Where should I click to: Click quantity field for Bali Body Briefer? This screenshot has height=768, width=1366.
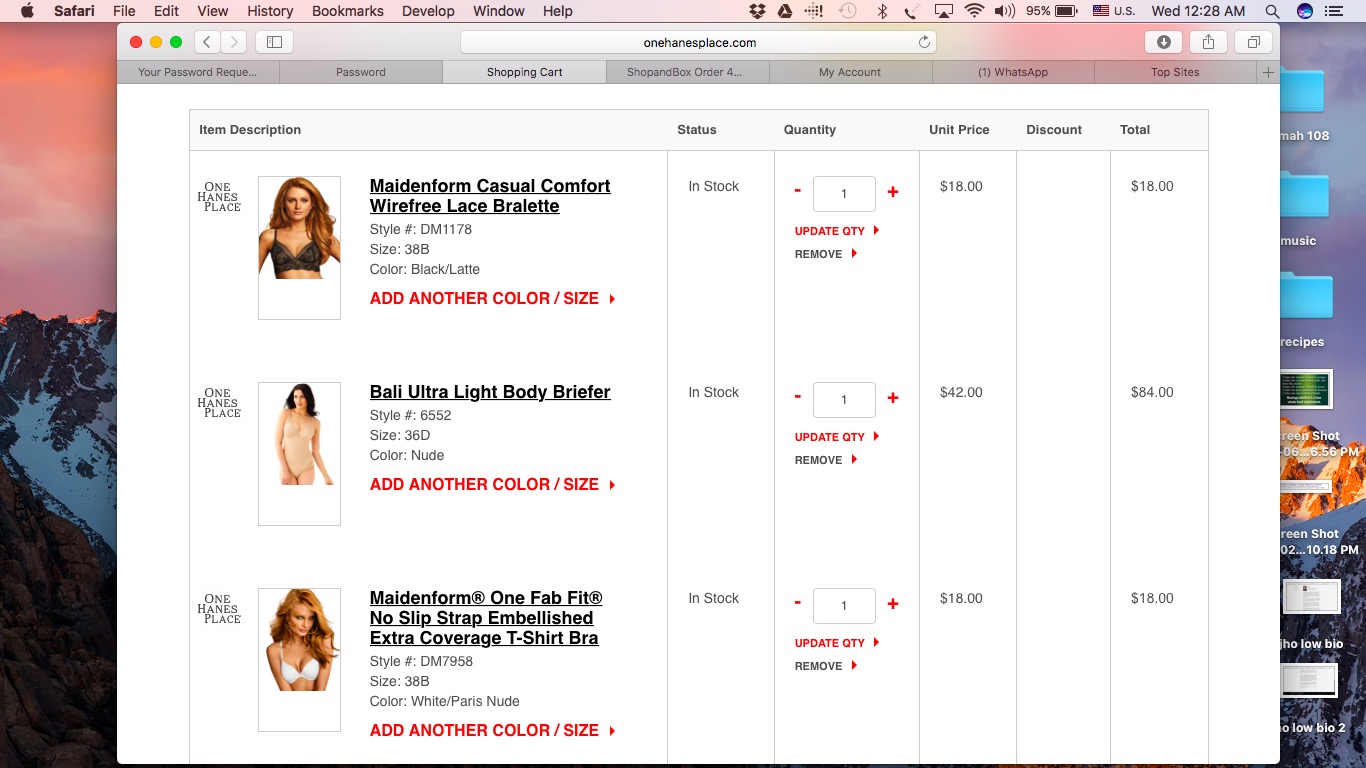[844, 400]
